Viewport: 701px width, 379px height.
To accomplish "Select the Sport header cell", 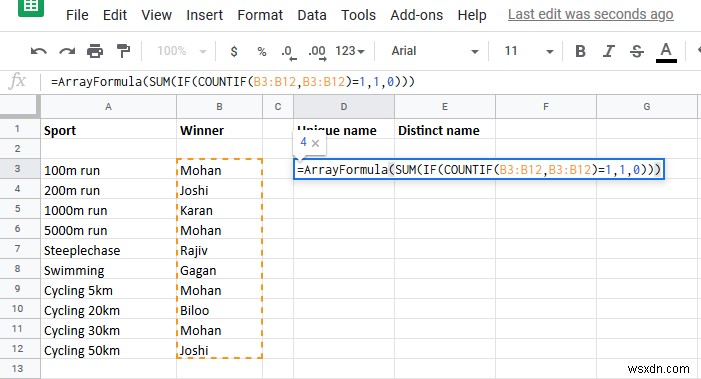I will point(108,129).
